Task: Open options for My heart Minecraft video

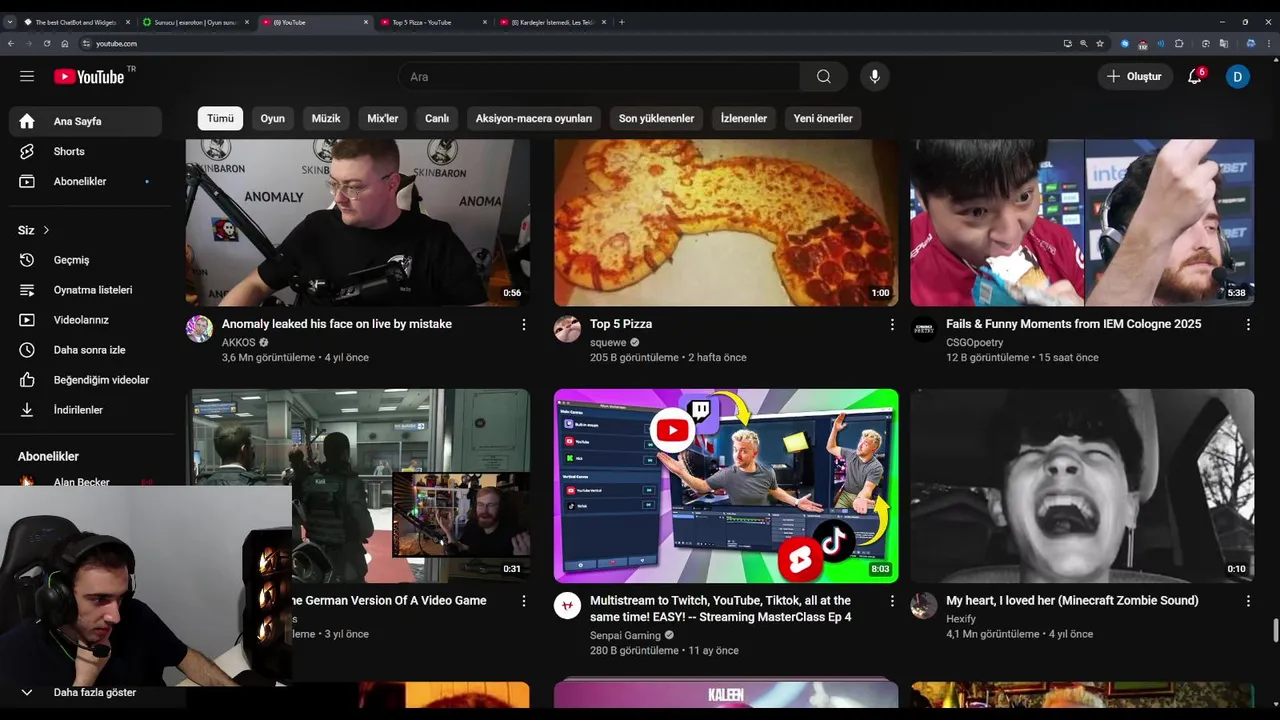Action: click(1248, 601)
